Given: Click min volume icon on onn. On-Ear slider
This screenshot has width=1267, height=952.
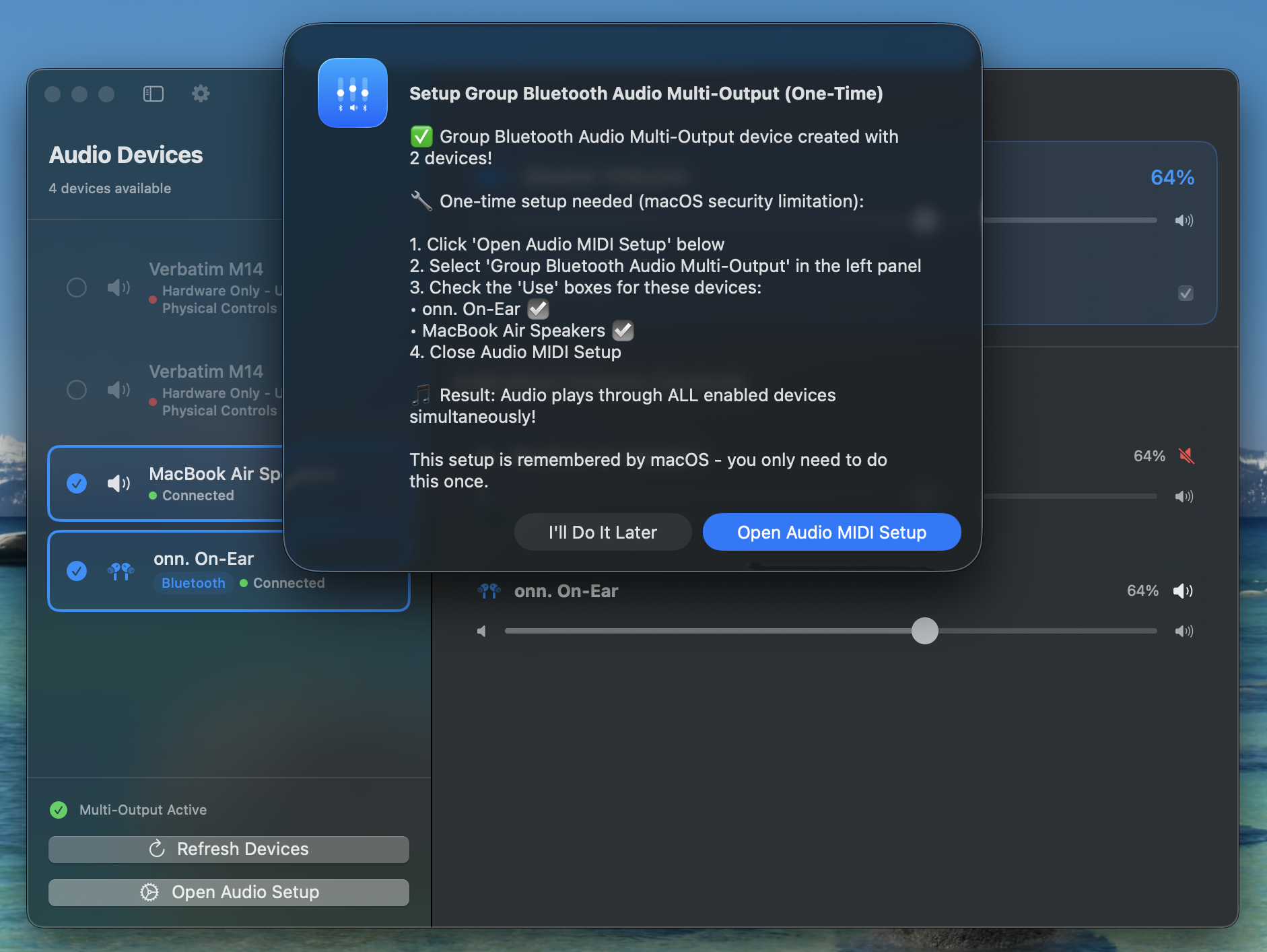Looking at the screenshot, I should click(482, 631).
